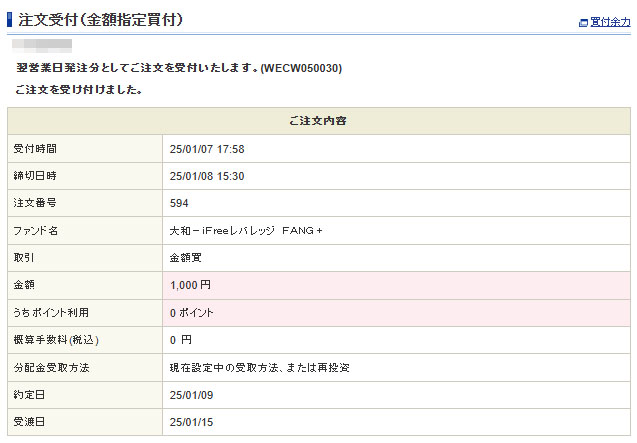The height and width of the screenshot is (443, 637).
Task: Click the window icon beside 買付余力
Action: click(583, 22)
